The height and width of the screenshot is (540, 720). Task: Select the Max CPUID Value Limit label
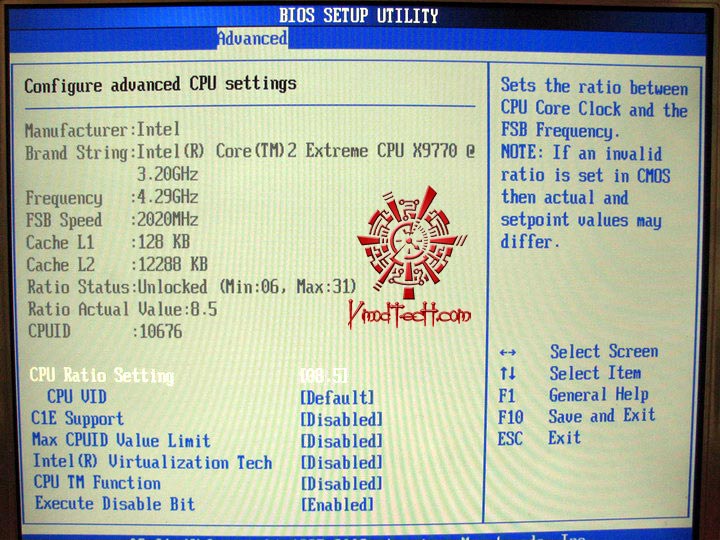[121, 440]
